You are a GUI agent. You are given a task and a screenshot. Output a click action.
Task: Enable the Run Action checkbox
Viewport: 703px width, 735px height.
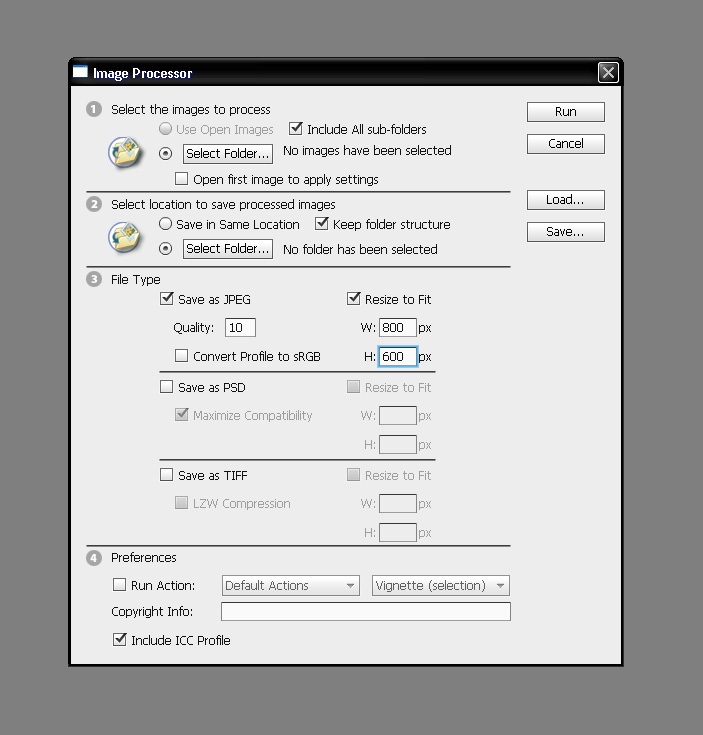[x=120, y=585]
